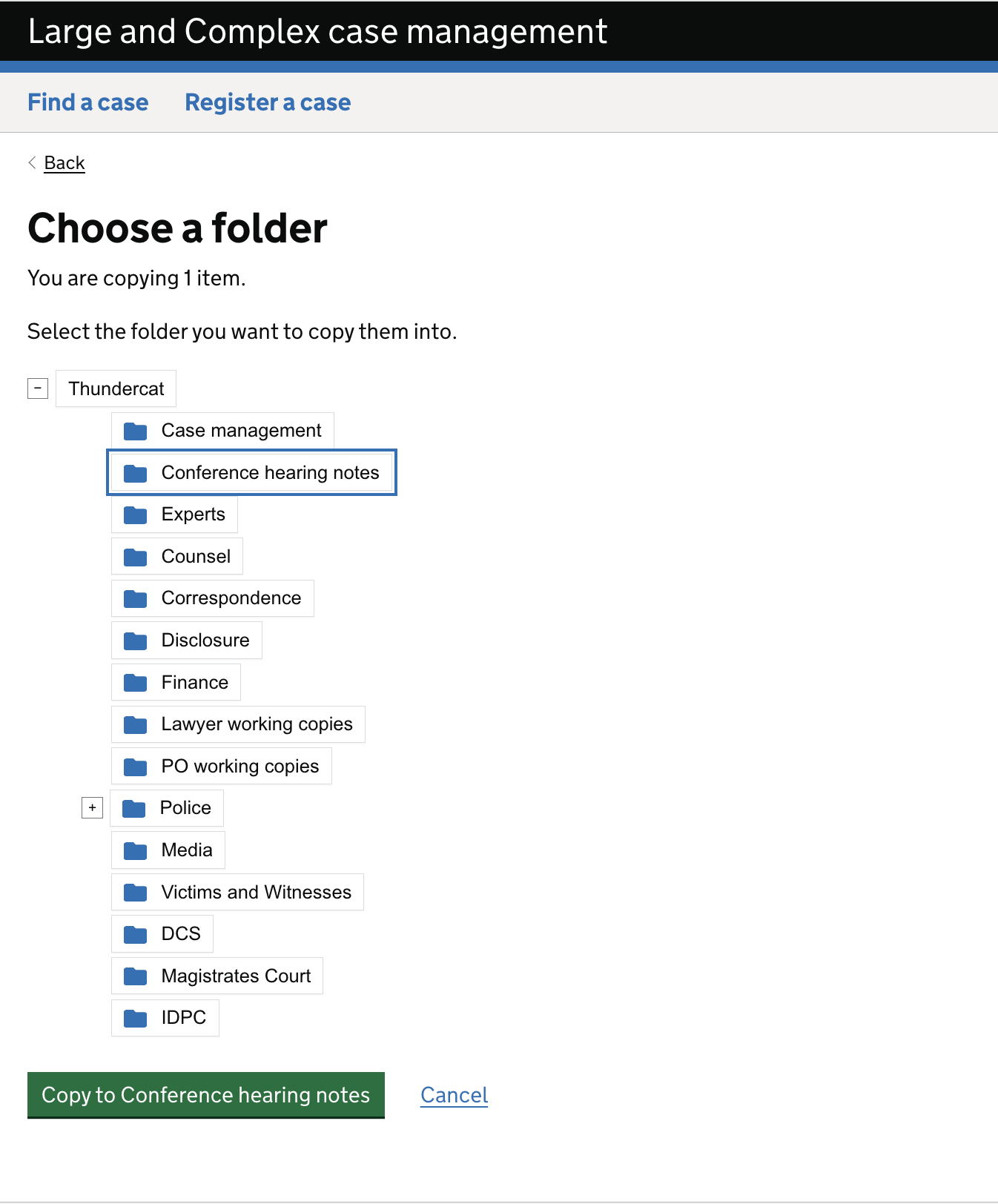Click the Counsel folder icon
The width and height of the screenshot is (998, 1204).
(x=135, y=557)
